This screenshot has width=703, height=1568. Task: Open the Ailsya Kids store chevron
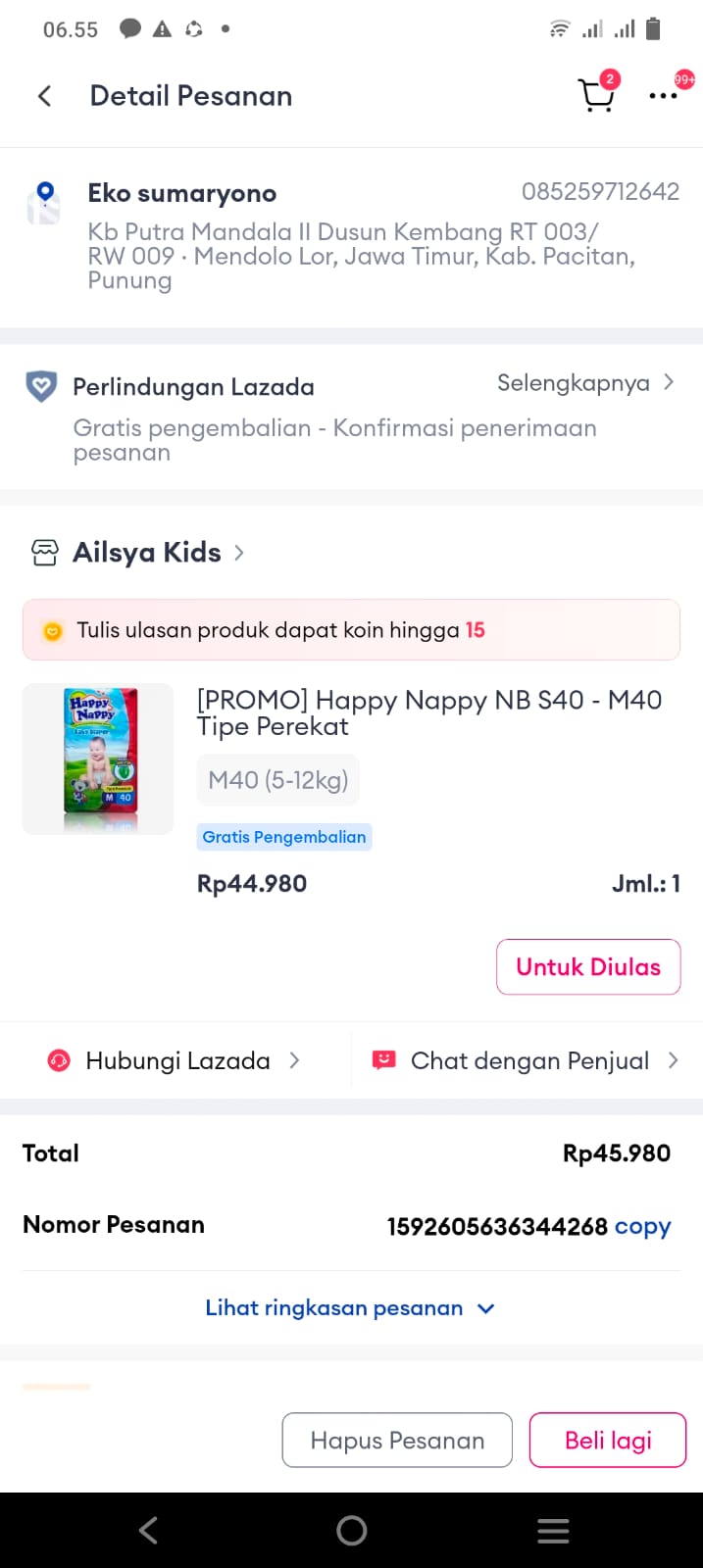[239, 553]
